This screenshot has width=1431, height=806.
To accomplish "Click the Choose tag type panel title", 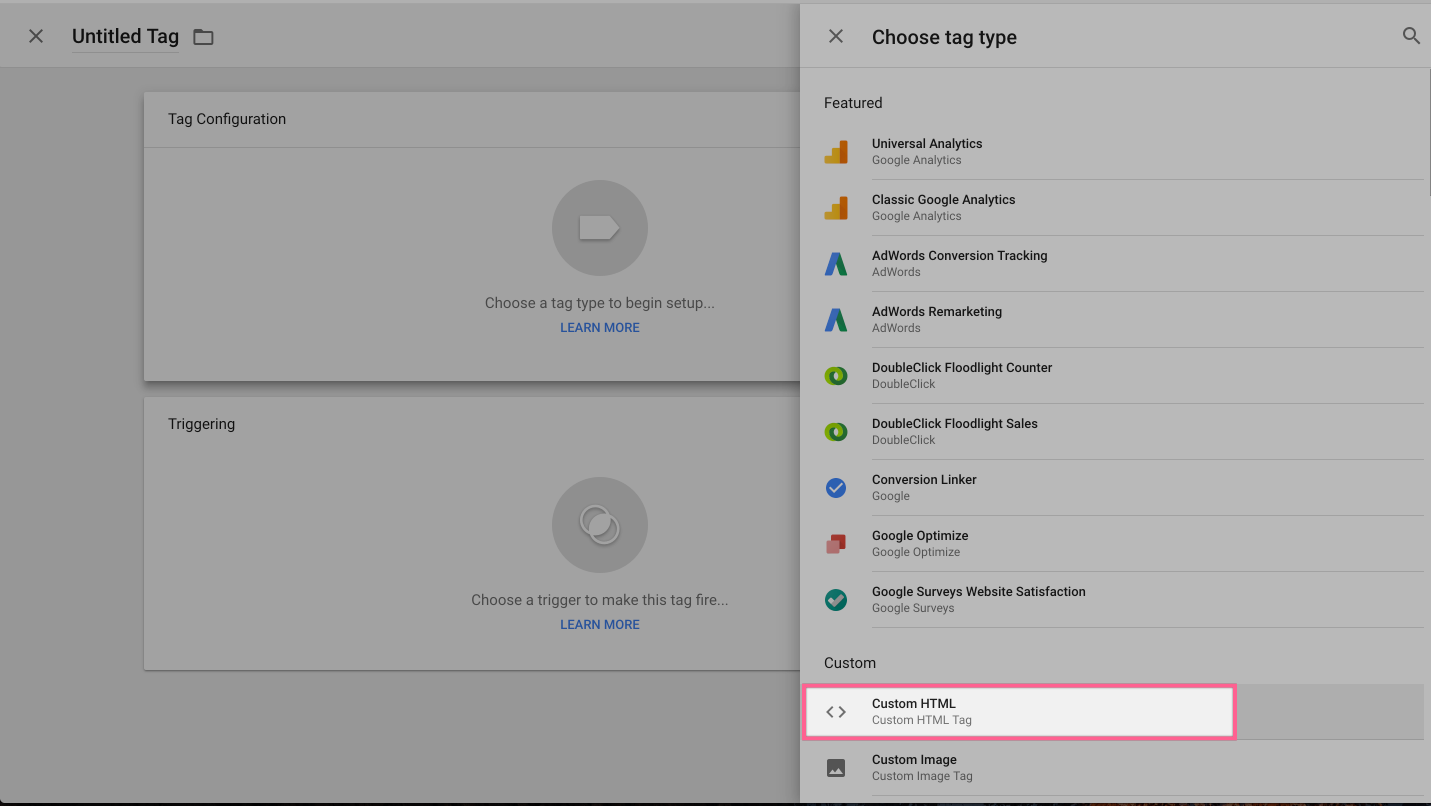I will 944,37.
